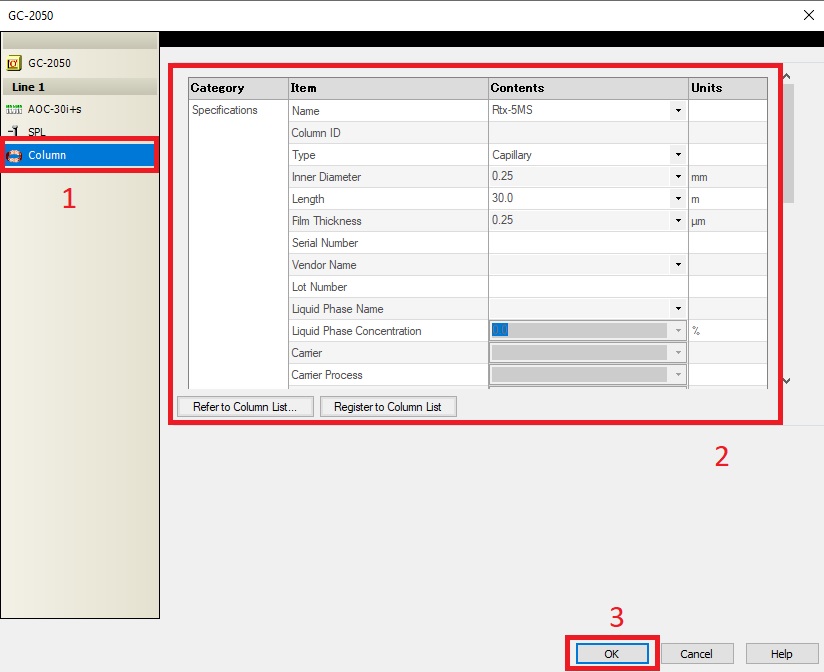Open the Inner Diameter dropdown arrow
The height and width of the screenshot is (672, 824).
pos(677,177)
